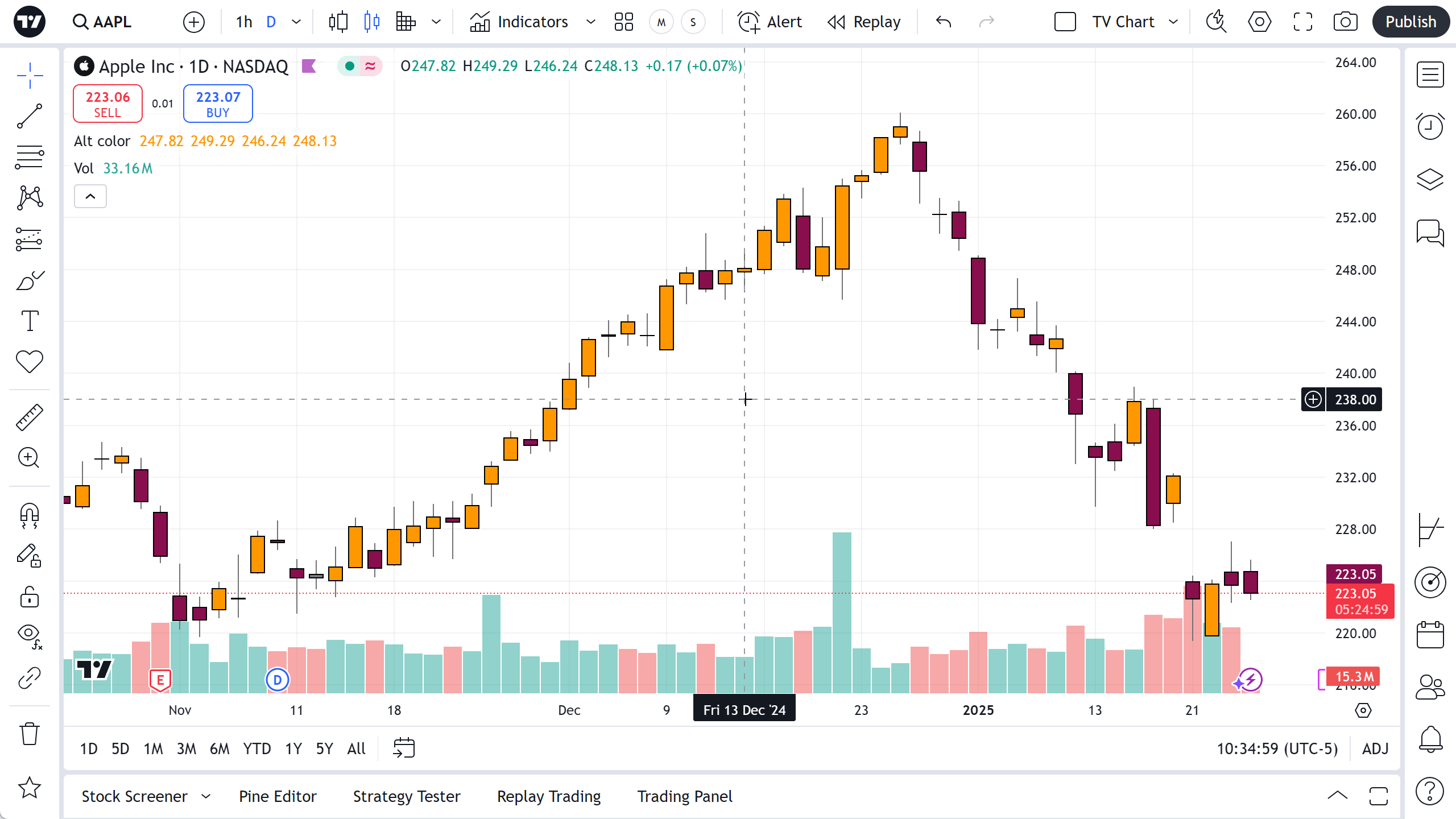Open the alerts clock icon in right sidebar
This screenshot has height=819, width=1456.
[1430, 126]
